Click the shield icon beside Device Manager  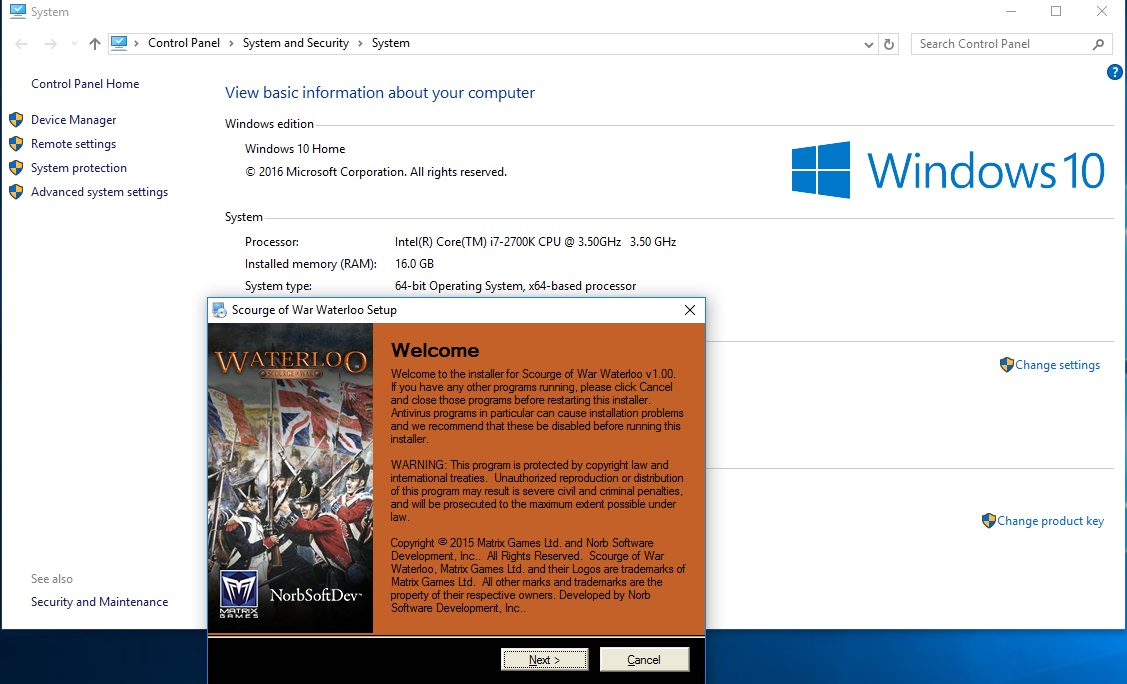point(16,120)
